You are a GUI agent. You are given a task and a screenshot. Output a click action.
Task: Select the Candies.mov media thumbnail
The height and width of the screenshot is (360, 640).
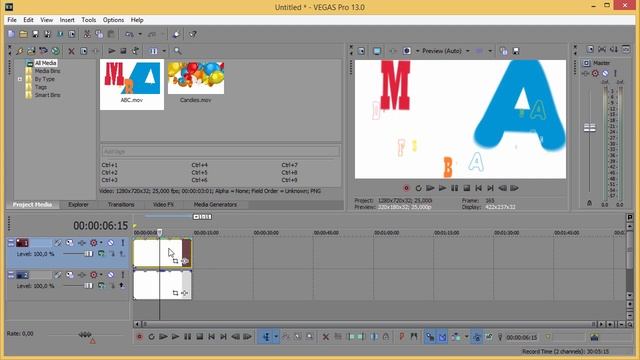pyautogui.click(x=196, y=82)
